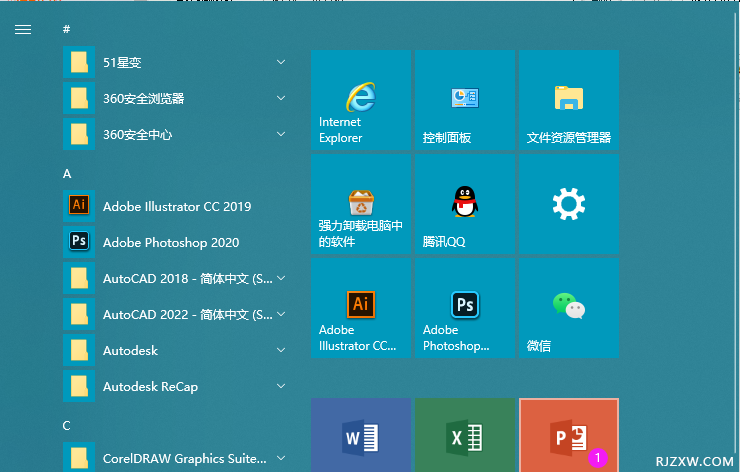Launch the Adobe Photoshop tile
This screenshot has width=740, height=472.
pyautogui.click(x=465, y=308)
